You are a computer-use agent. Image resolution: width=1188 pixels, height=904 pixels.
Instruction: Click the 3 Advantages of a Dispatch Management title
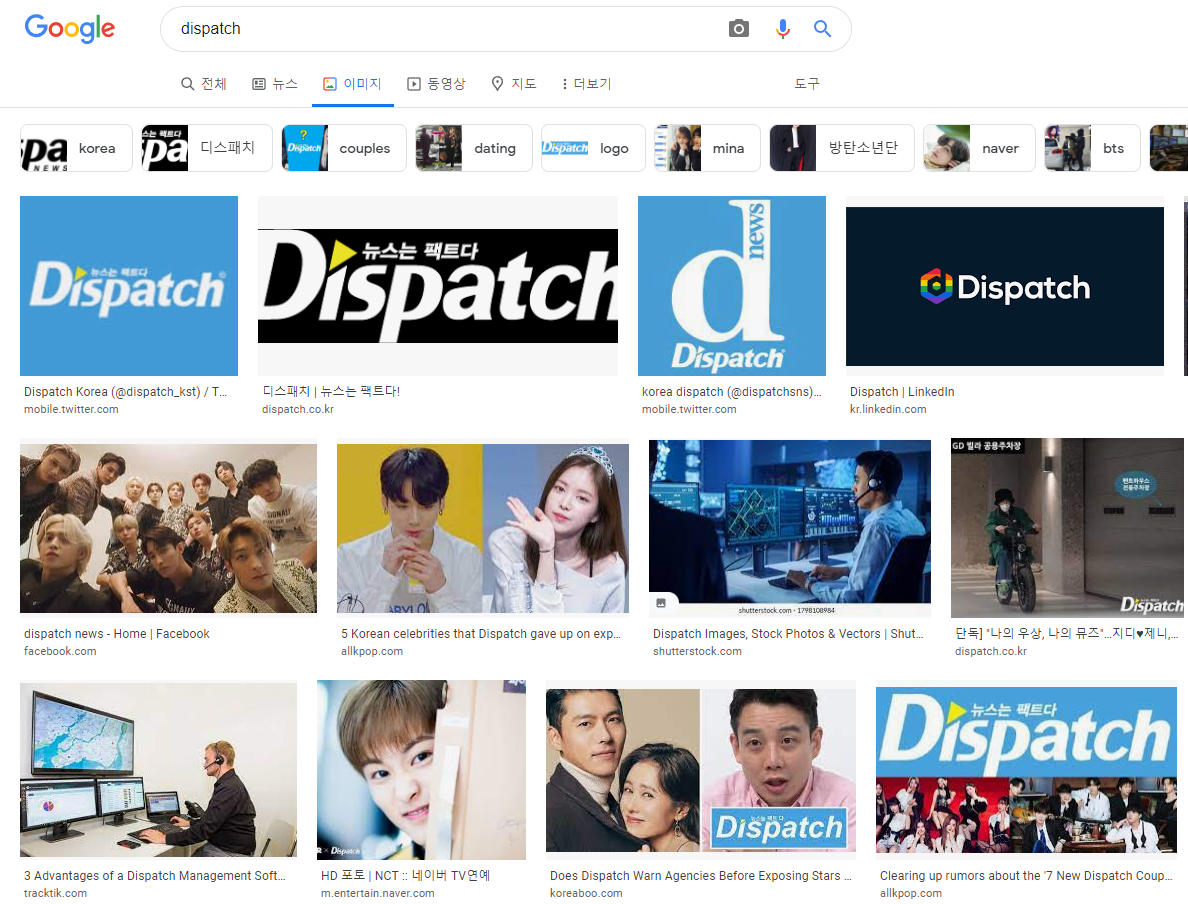[x=155, y=875]
